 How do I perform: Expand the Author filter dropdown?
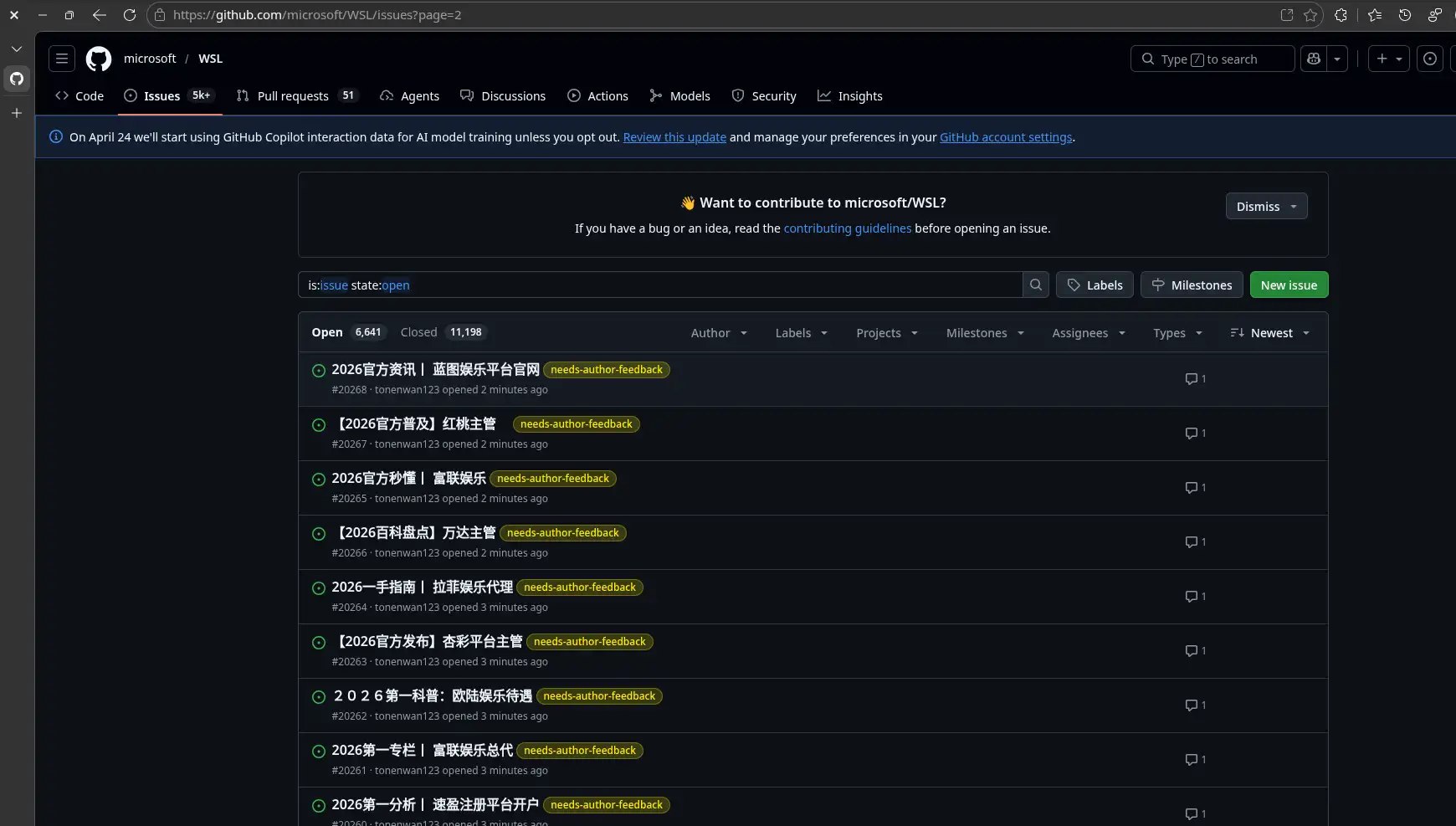coord(719,333)
